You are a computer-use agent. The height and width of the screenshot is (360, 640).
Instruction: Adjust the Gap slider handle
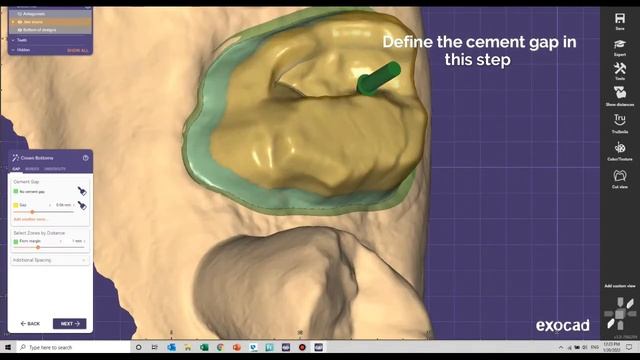click(x=32, y=212)
